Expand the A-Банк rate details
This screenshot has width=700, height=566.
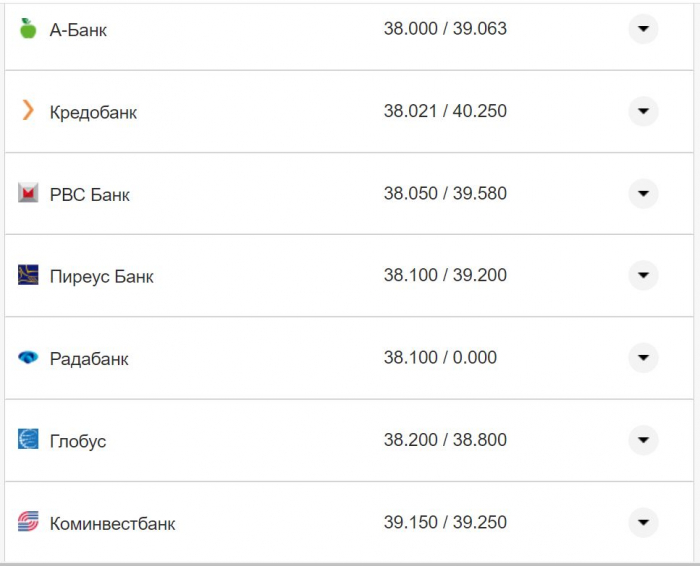pos(643,29)
